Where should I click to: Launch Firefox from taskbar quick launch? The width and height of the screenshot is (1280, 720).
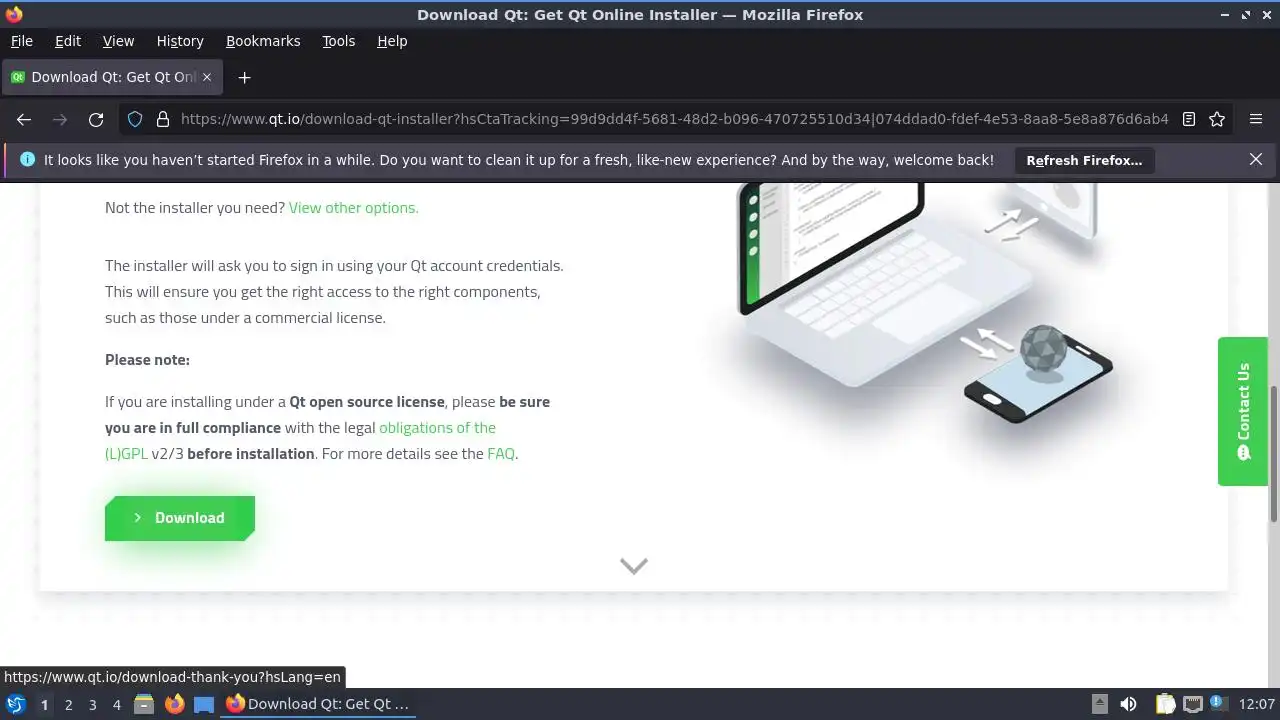click(x=174, y=704)
